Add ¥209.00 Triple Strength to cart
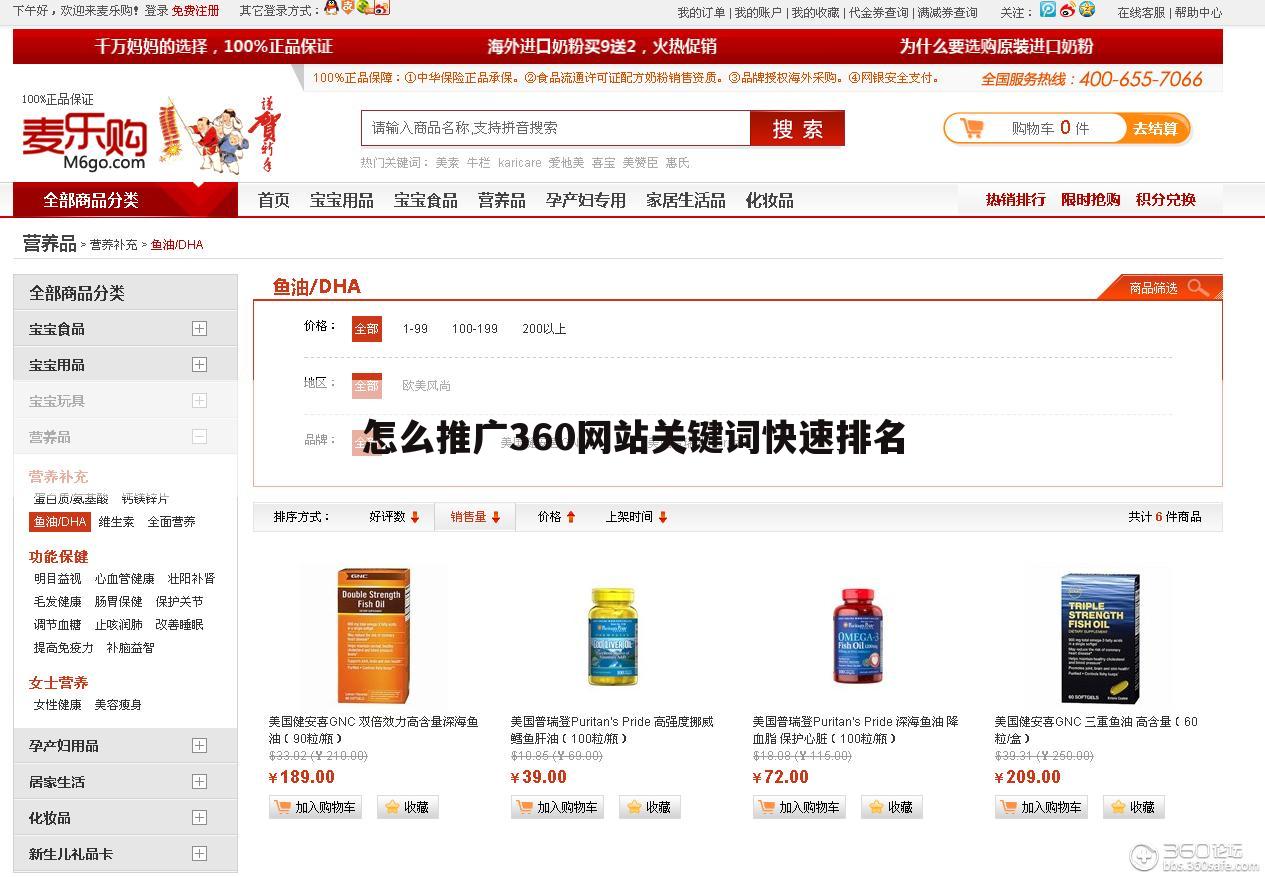The image size is (1265, 877). [x=1040, y=807]
